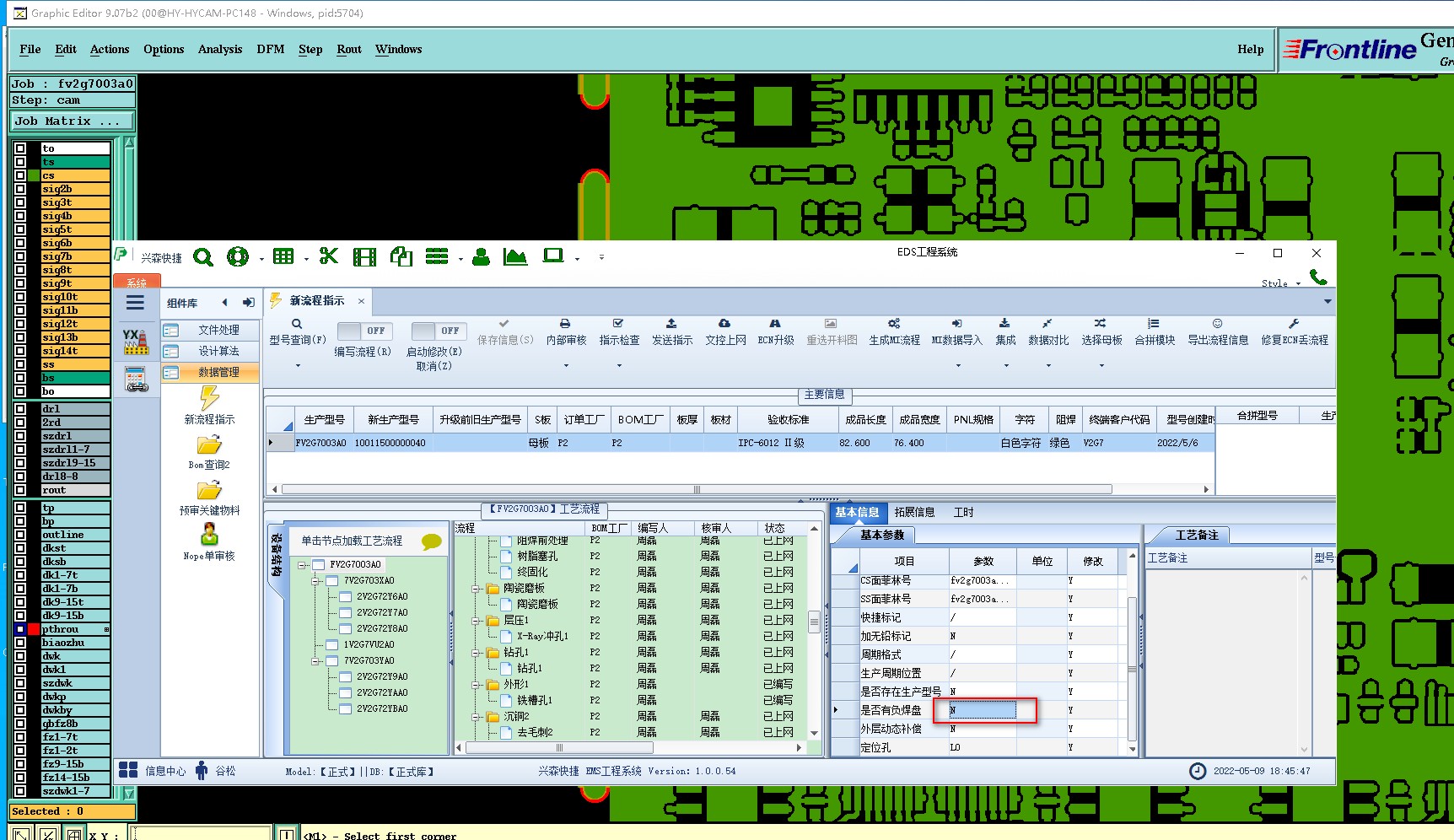The width and height of the screenshot is (1454, 840).
Task: Click the area chart icon in EDS toolbar
Action: pyautogui.click(x=514, y=256)
